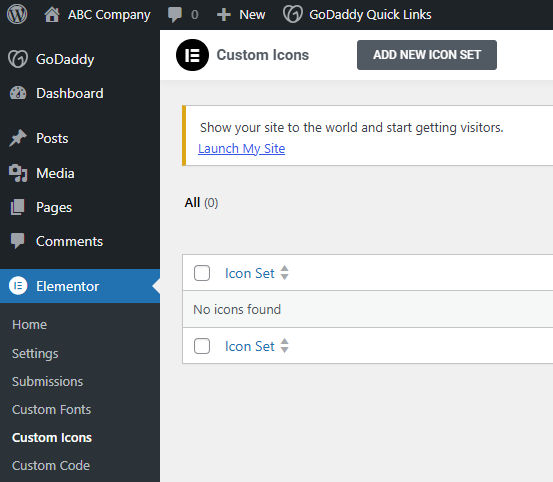Viewport: 553px width, 482px height.
Task: Collapse the Elementor sidebar menu
Action: 80,286
